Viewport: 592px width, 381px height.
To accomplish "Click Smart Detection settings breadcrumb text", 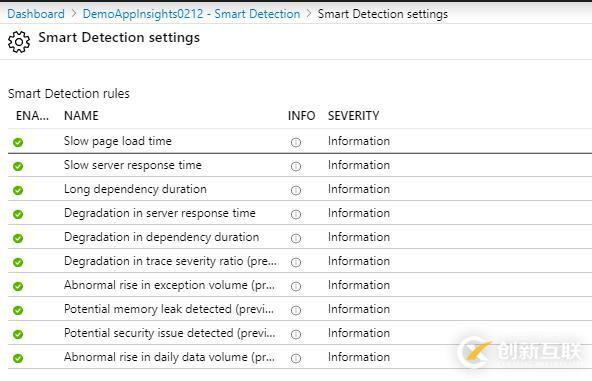I will pyautogui.click(x=382, y=14).
